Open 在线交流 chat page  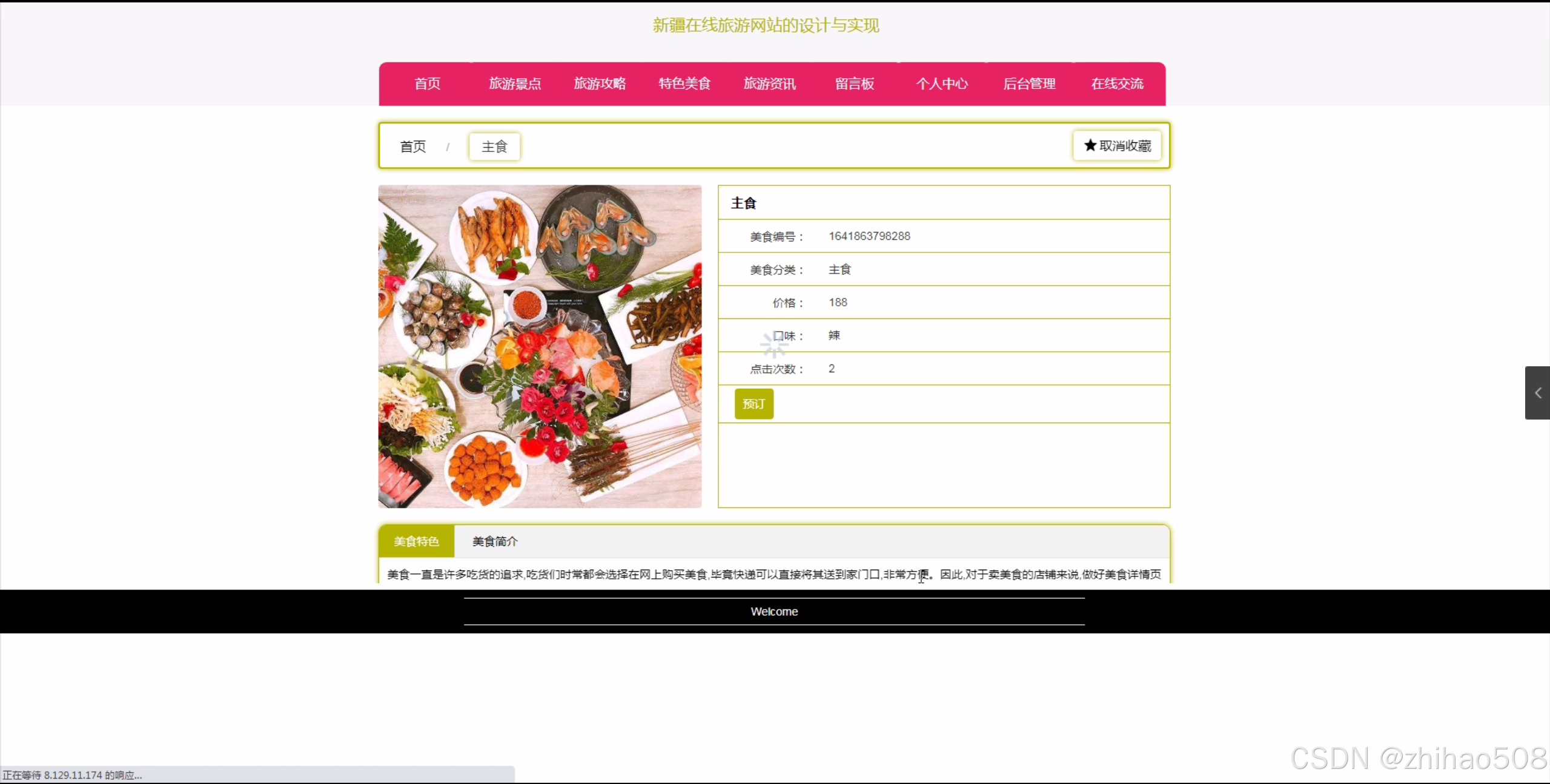click(1117, 84)
